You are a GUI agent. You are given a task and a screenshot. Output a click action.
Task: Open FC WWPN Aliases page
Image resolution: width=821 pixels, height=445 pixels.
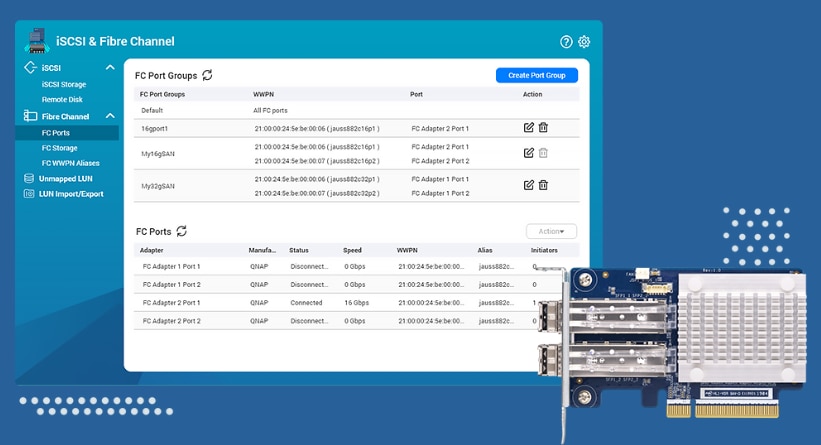(x=71, y=163)
